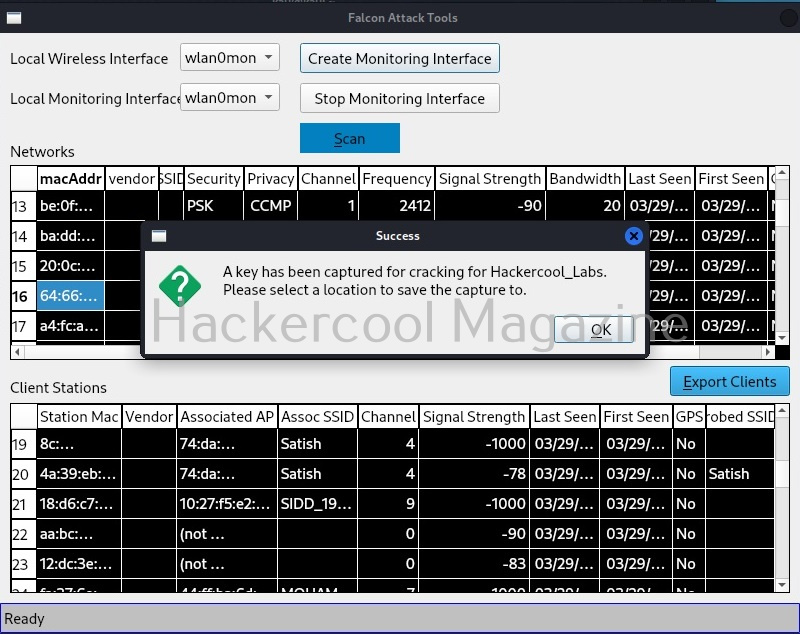Select network row number 15

(23, 266)
